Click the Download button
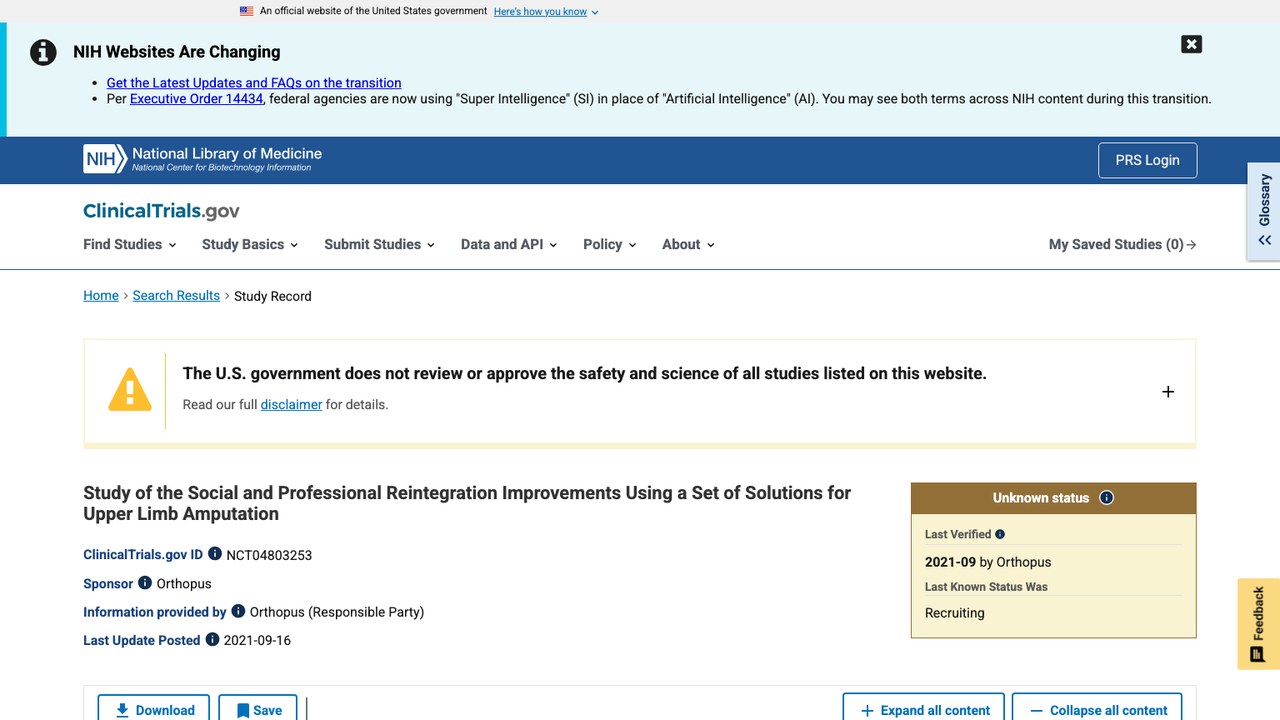1280x720 pixels. pyautogui.click(x=154, y=708)
